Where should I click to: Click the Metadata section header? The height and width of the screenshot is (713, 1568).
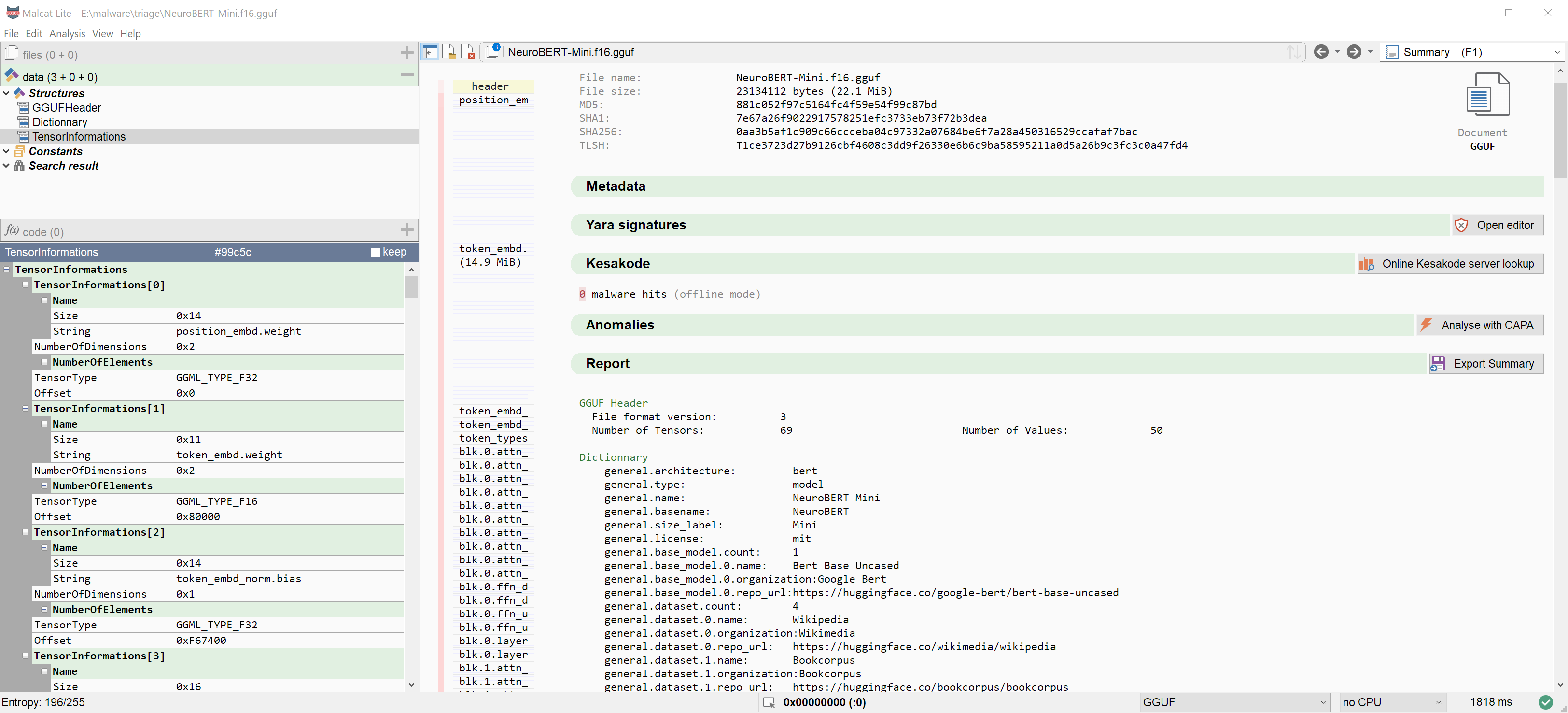point(1057,186)
